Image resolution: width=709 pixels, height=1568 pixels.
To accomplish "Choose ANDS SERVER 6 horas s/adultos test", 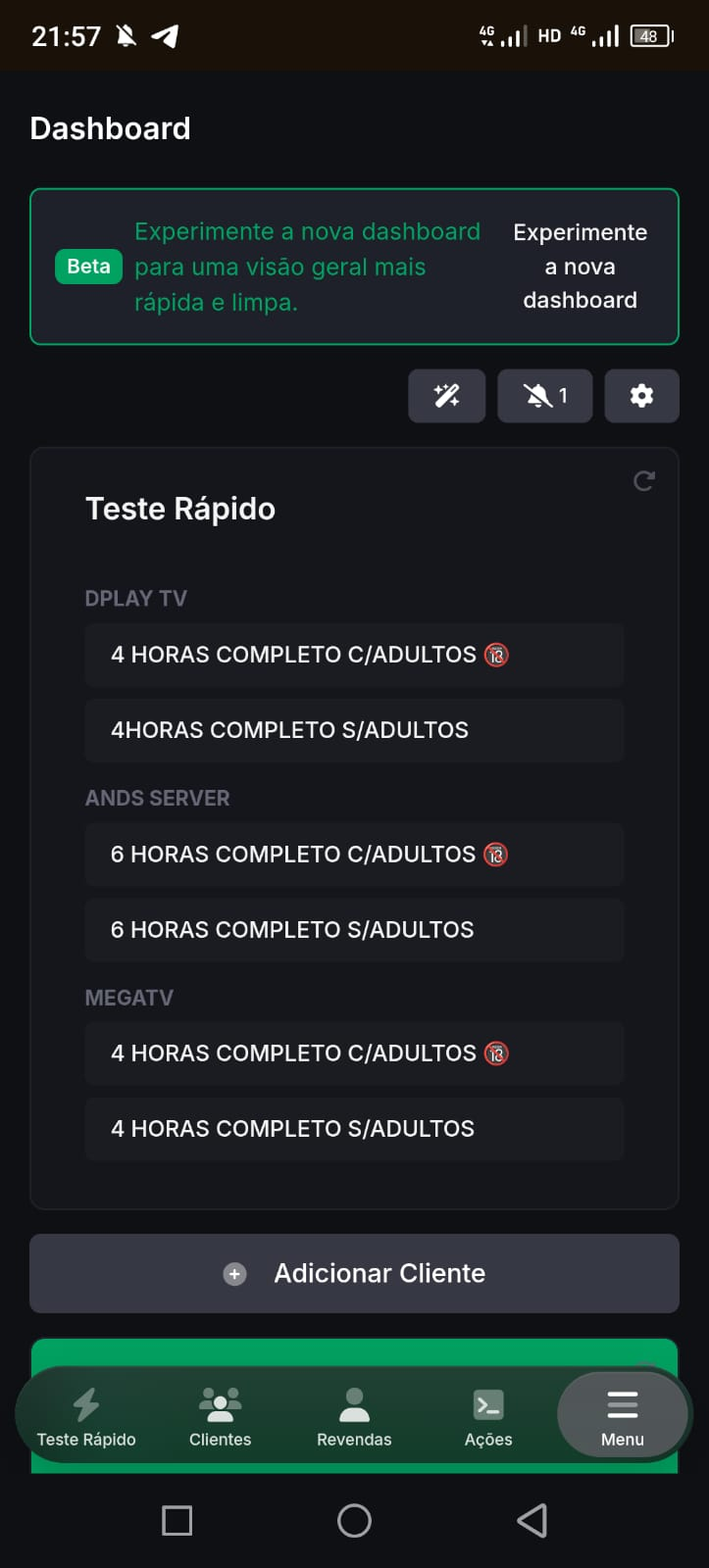I will tap(354, 930).
